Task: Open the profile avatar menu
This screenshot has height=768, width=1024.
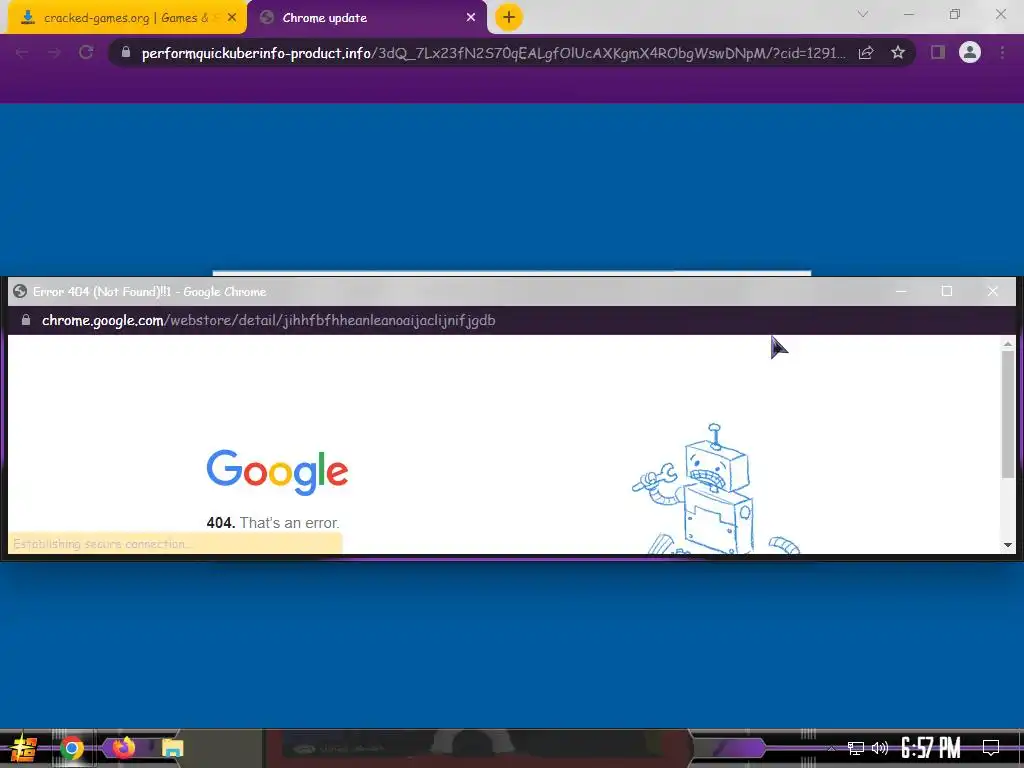Action: [970, 52]
